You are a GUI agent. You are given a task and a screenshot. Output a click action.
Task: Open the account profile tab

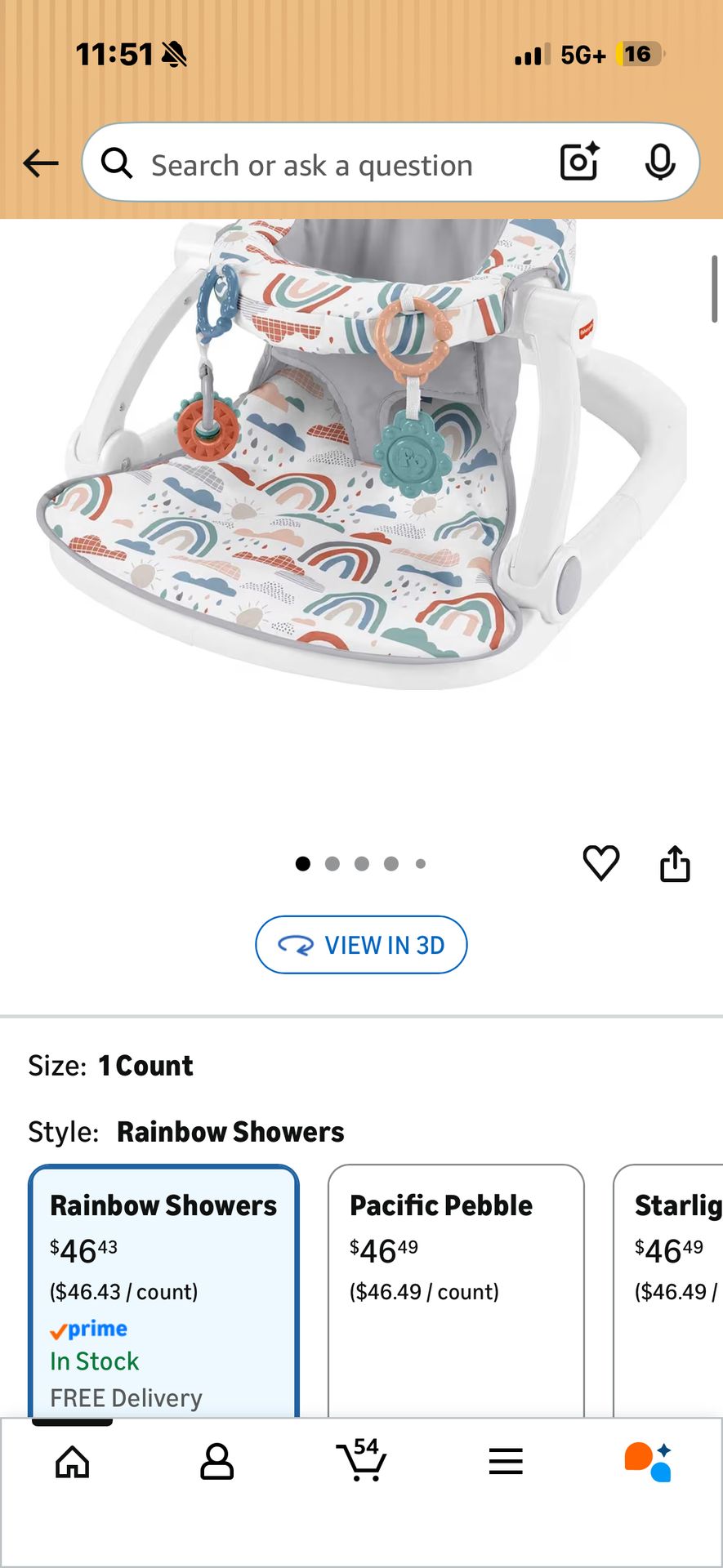pyautogui.click(x=216, y=1462)
